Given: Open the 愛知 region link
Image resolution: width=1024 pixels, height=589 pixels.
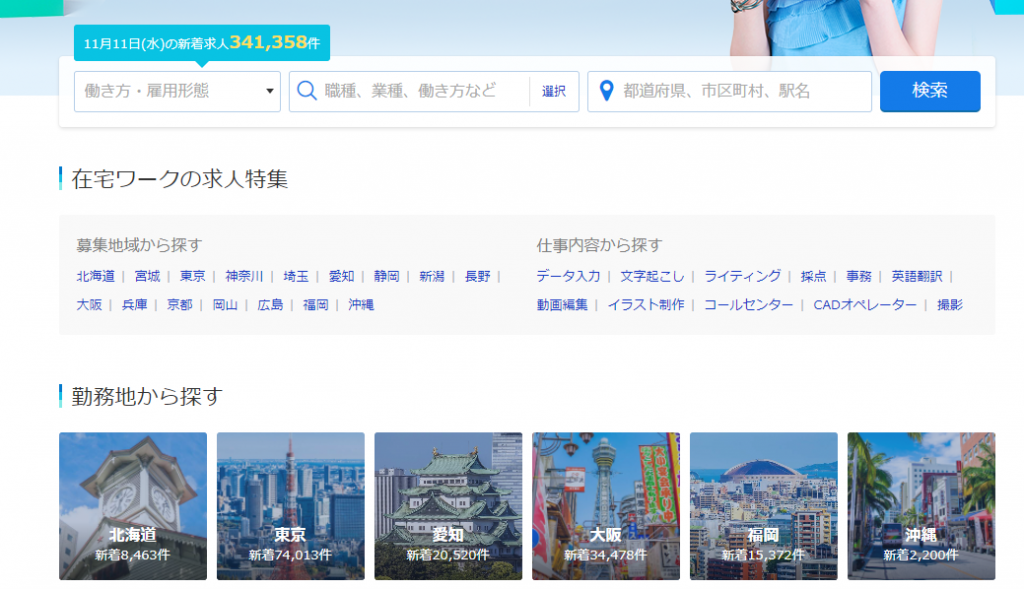Looking at the screenshot, I should (x=342, y=276).
